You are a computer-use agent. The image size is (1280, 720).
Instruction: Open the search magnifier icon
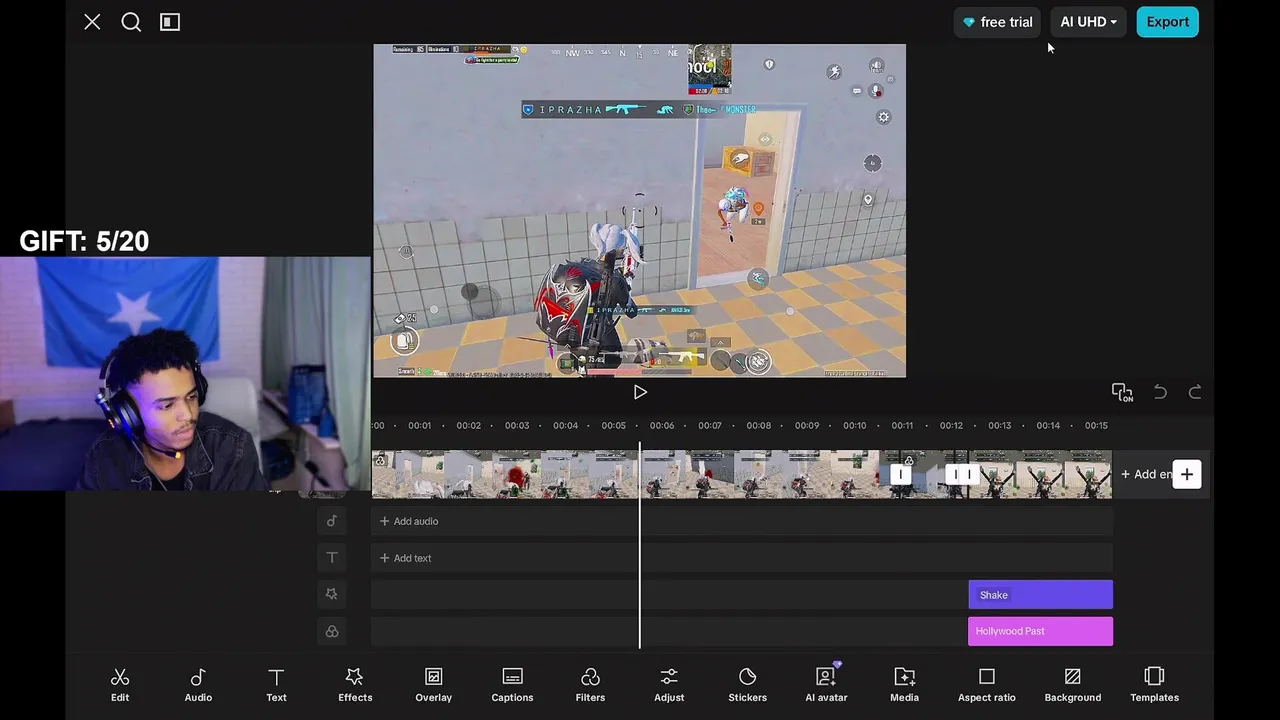[131, 21]
